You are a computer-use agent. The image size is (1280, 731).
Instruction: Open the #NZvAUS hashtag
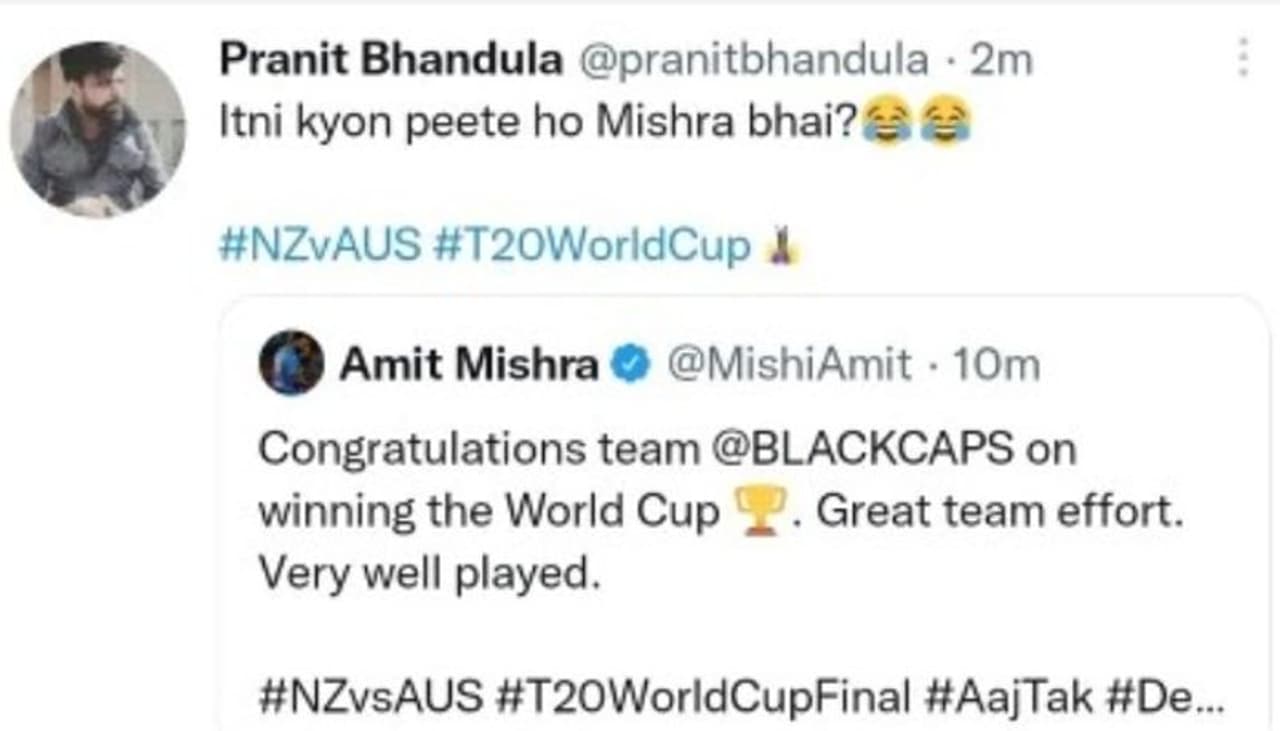[319, 246]
